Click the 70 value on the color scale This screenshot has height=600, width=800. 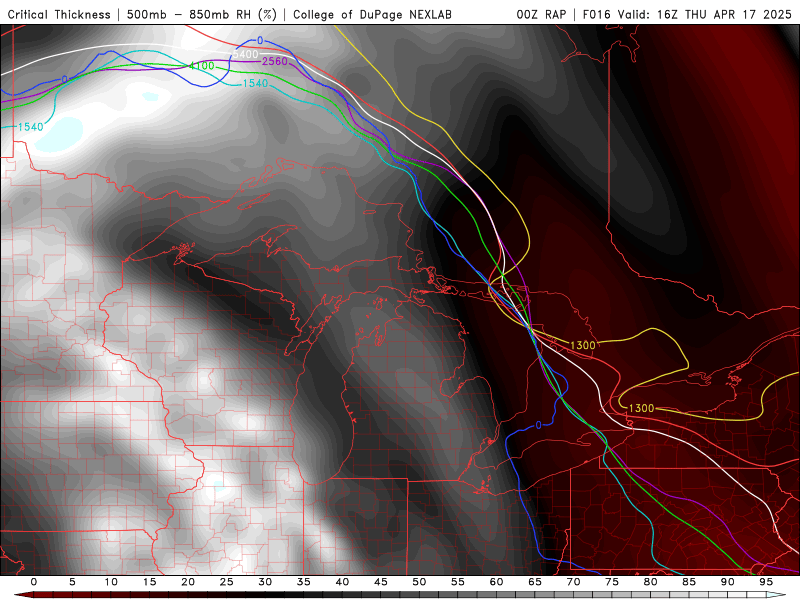(x=573, y=582)
